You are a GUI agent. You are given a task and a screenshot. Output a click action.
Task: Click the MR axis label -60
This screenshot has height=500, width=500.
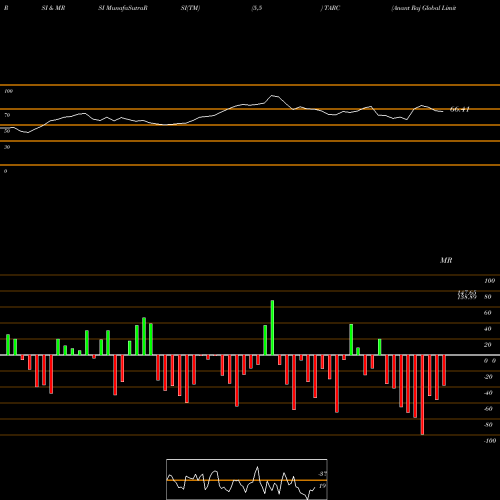tap(488, 409)
